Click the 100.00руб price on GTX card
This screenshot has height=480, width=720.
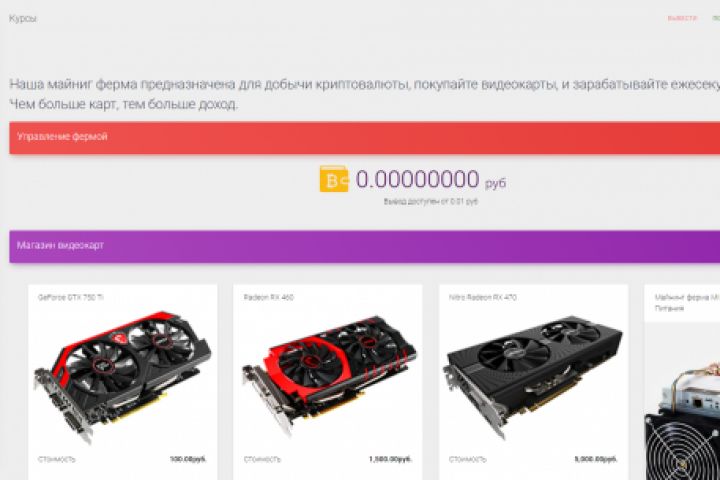click(x=188, y=459)
